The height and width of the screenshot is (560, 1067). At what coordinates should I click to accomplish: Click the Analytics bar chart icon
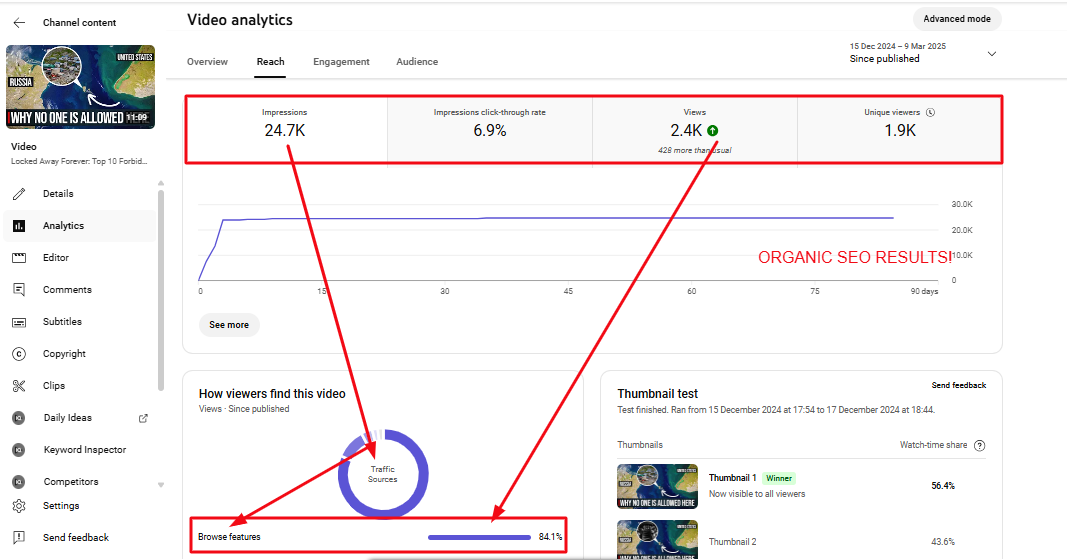pos(19,226)
